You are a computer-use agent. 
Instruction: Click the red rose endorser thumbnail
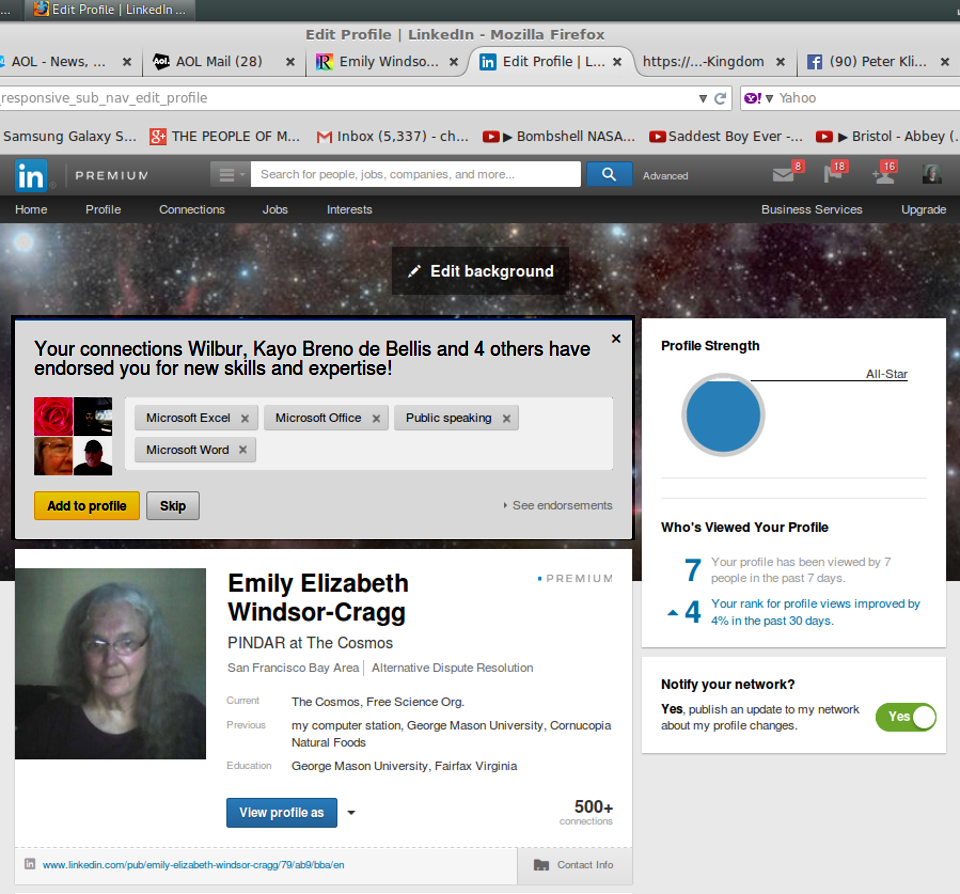[53, 416]
